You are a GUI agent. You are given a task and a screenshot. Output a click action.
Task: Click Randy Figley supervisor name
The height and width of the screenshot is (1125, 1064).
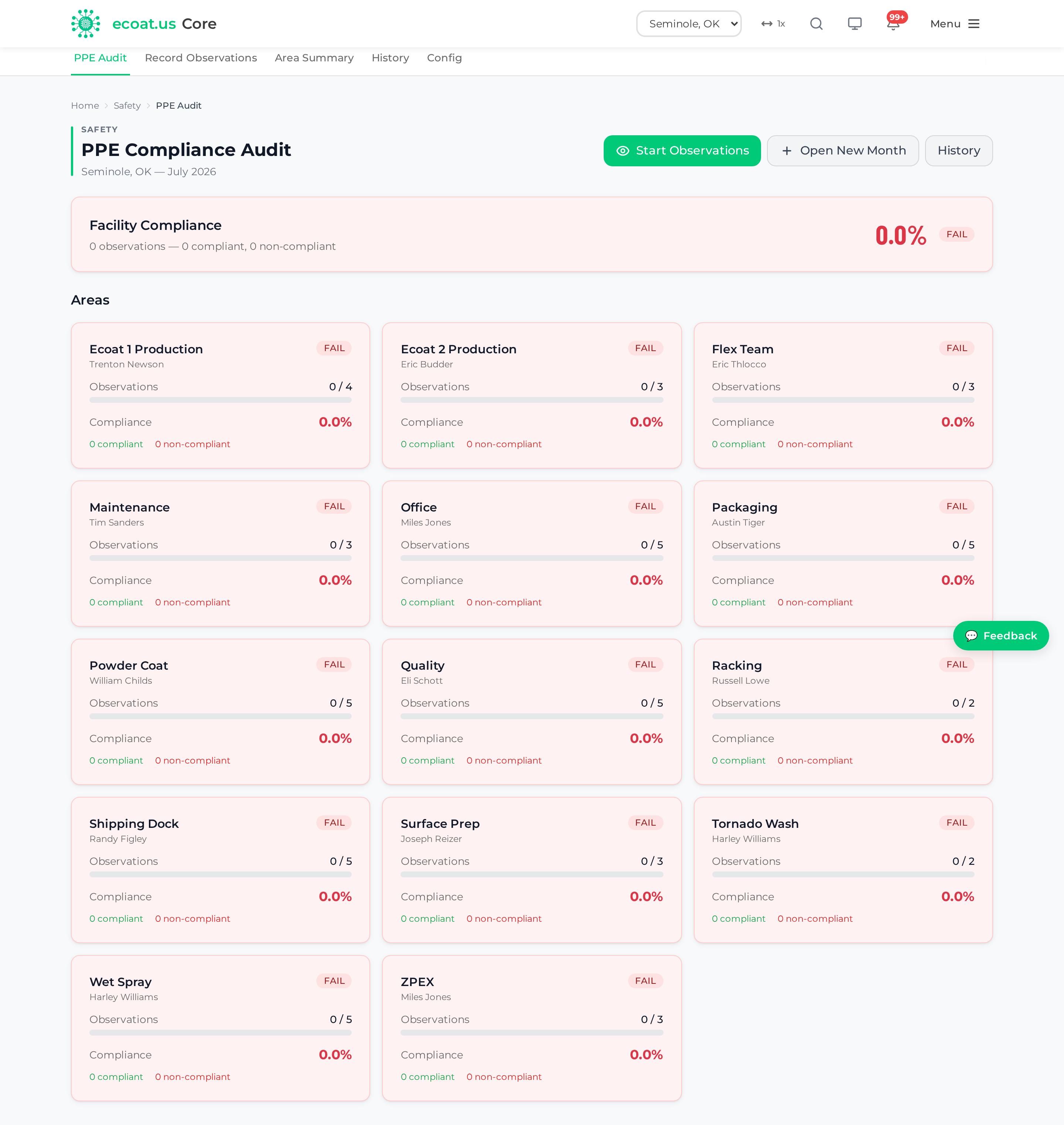(118, 839)
